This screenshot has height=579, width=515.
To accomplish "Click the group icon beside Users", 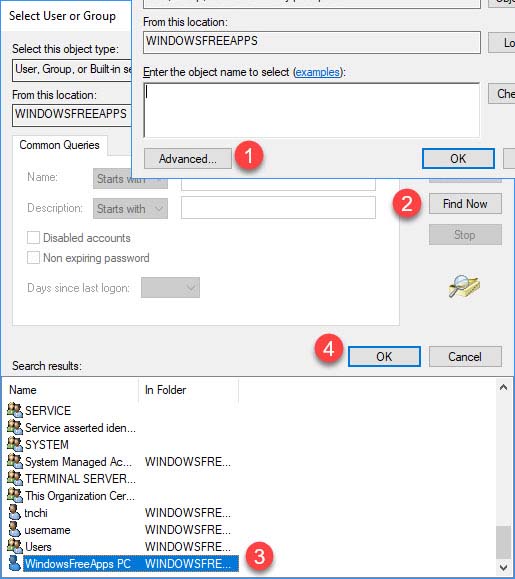I will tap(15, 545).
